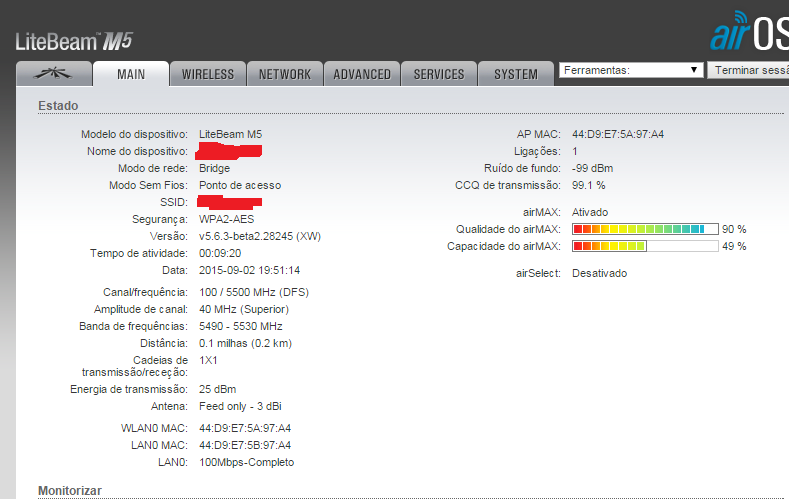
Task: Click the wireless mode value Ponto de acesso
Action: tap(240, 185)
